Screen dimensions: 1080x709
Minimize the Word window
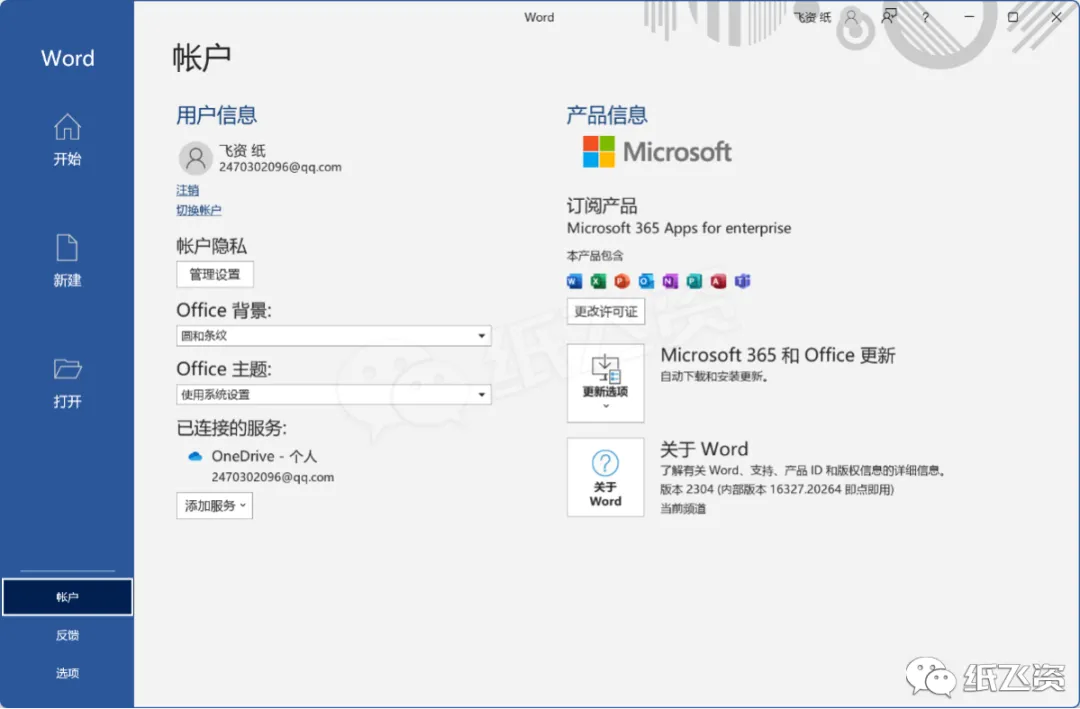click(969, 17)
